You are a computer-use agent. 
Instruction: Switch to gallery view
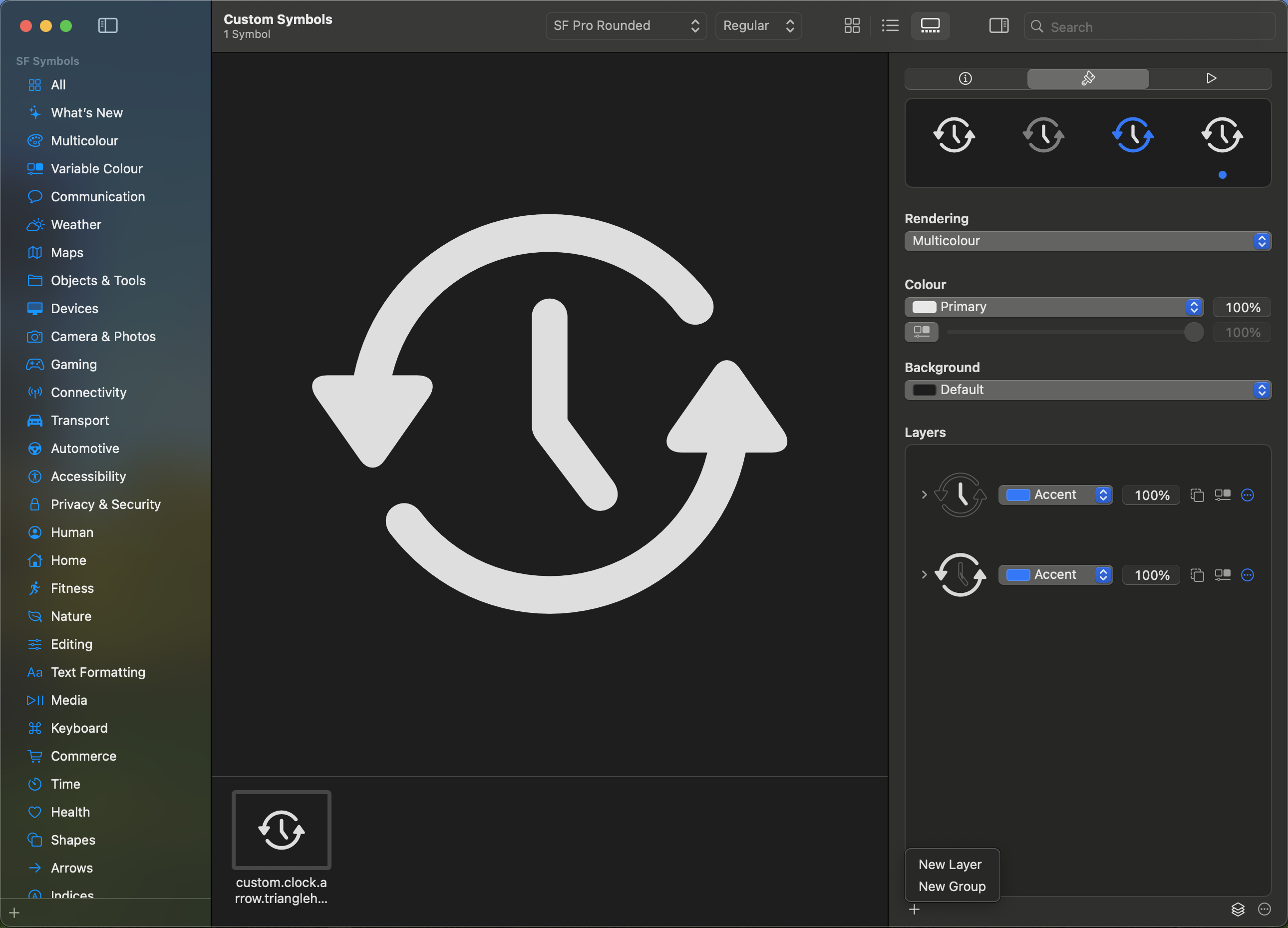[x=930, y=25]
